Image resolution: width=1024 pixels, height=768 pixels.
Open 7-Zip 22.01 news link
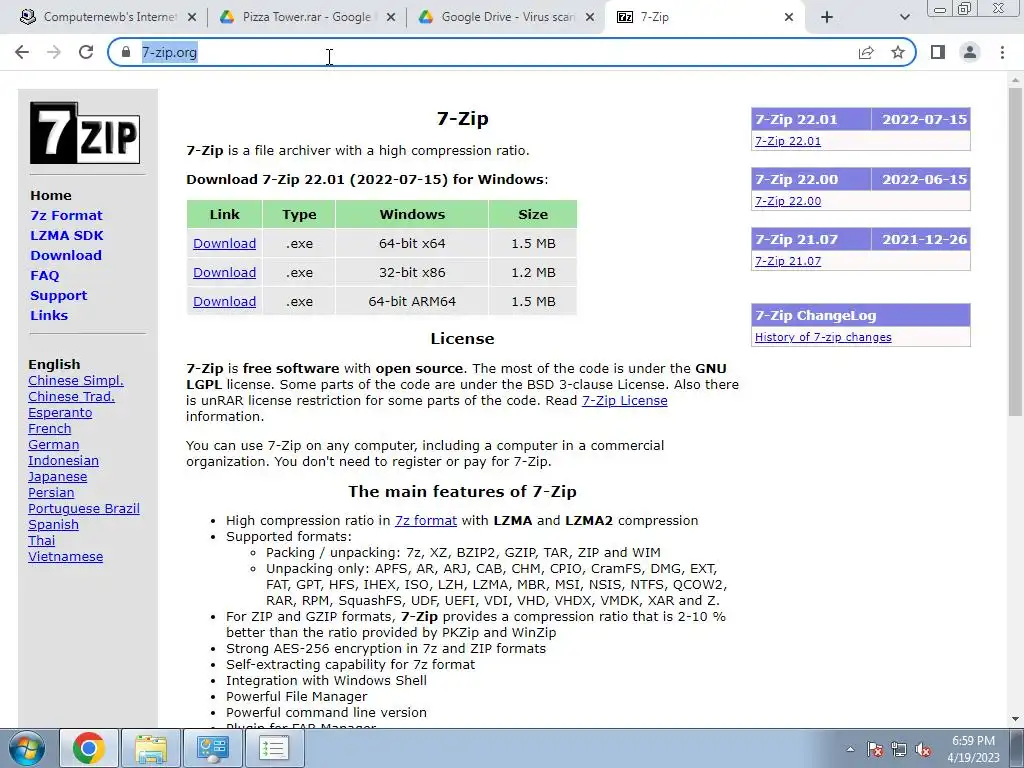pos(788,141)
